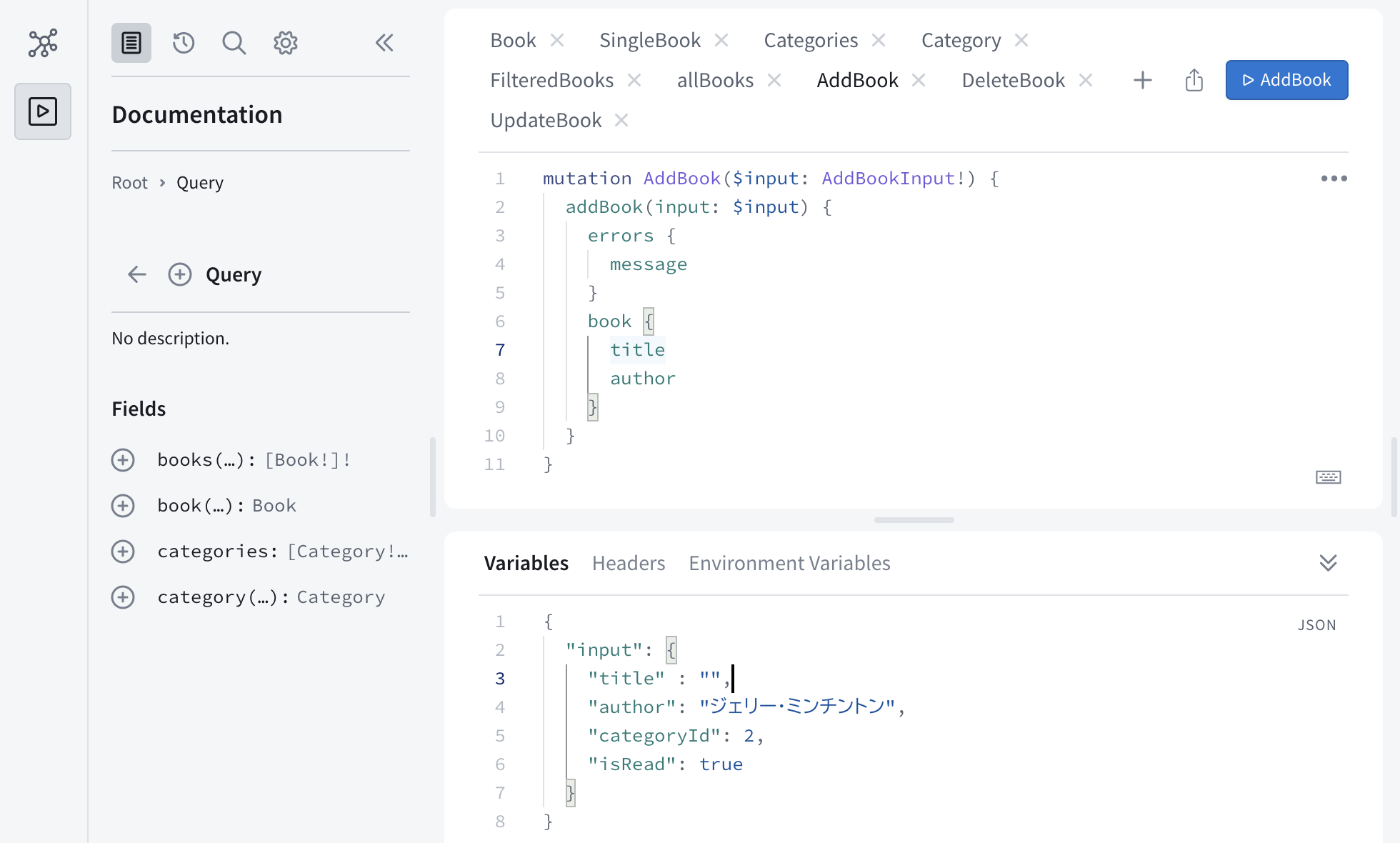Switch to the allBooks tab

(715, 81)
